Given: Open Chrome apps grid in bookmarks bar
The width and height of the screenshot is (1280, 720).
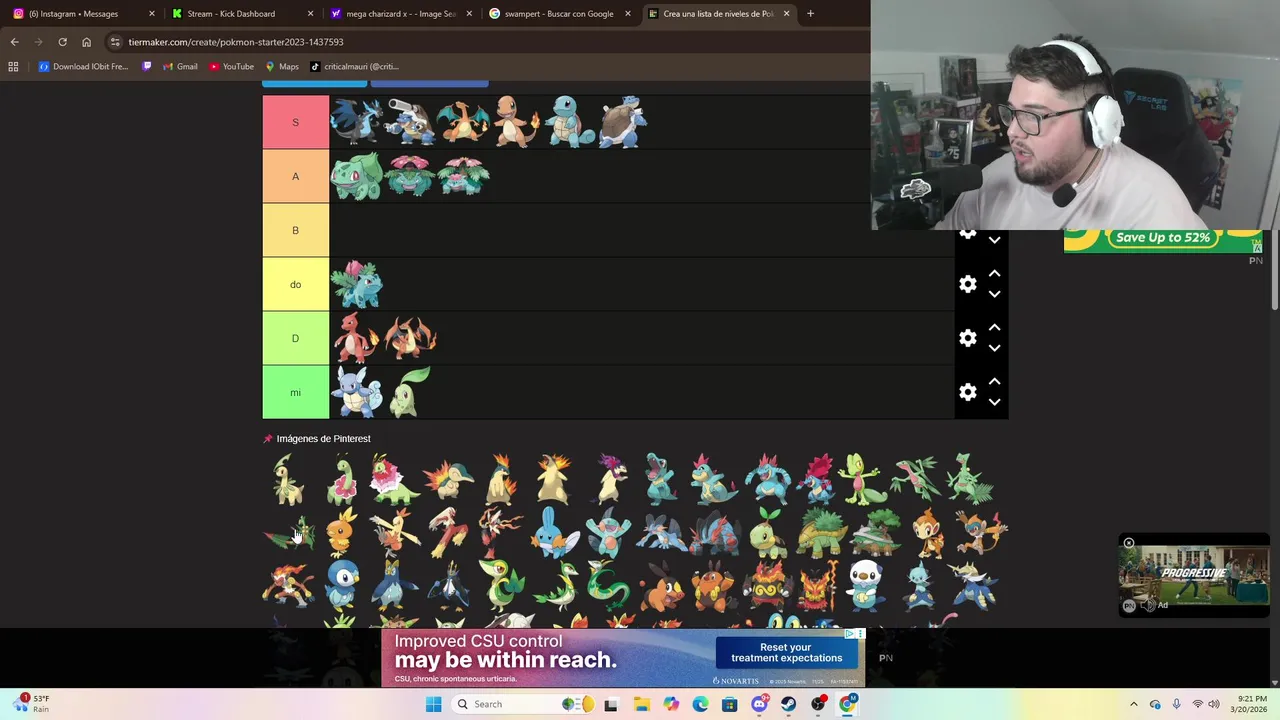Looking at the screenshot, I should click(13, 67).
